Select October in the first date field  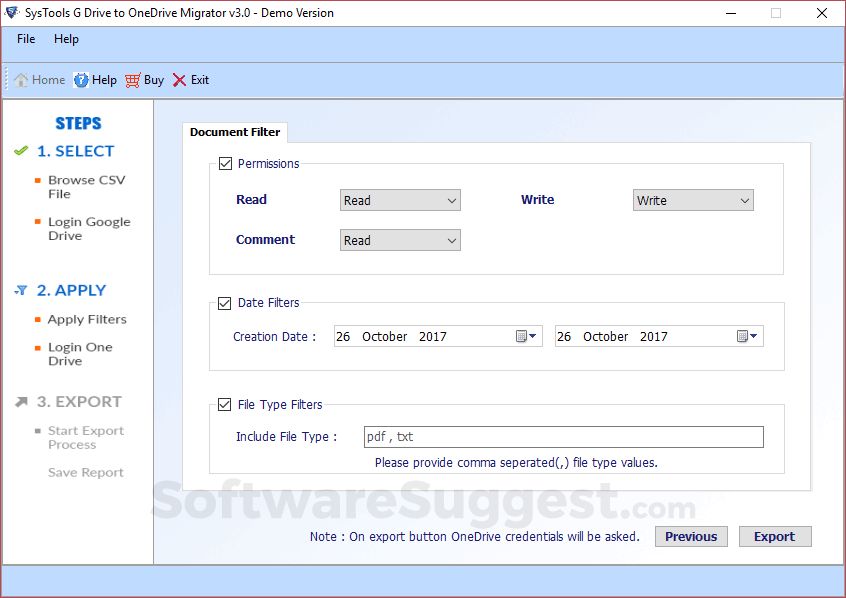[x=385, y=337]
